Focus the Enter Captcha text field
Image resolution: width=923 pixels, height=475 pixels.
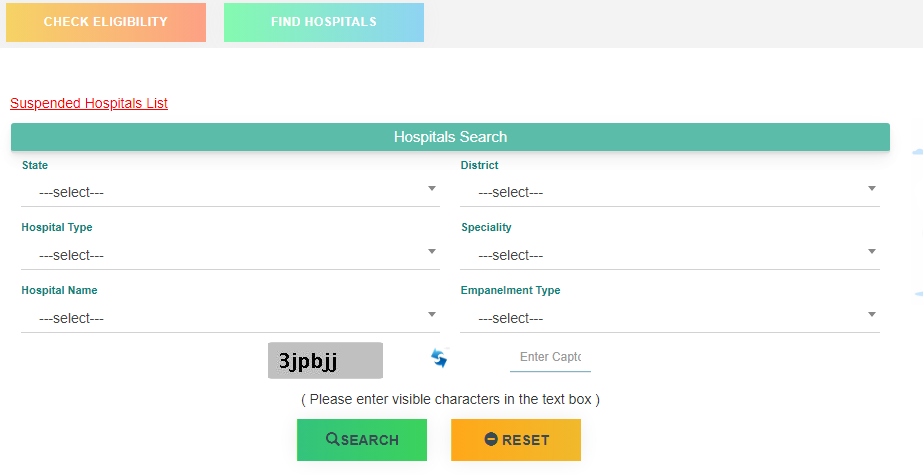pos(550,357)
